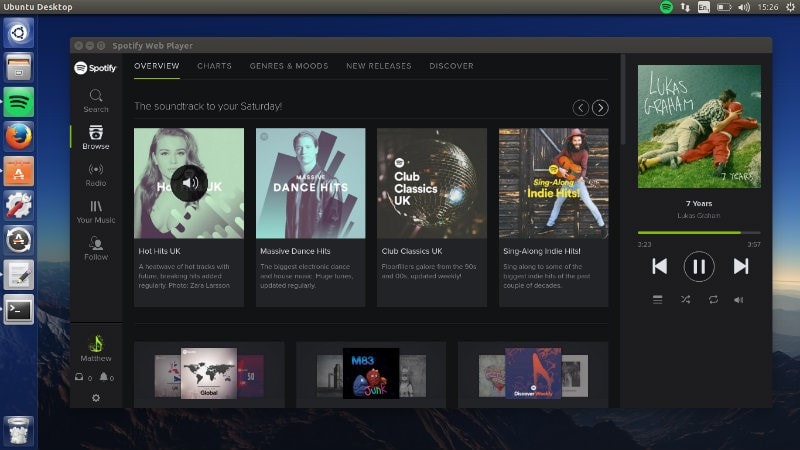Open Matthew's profile avatar

[96, 343]
